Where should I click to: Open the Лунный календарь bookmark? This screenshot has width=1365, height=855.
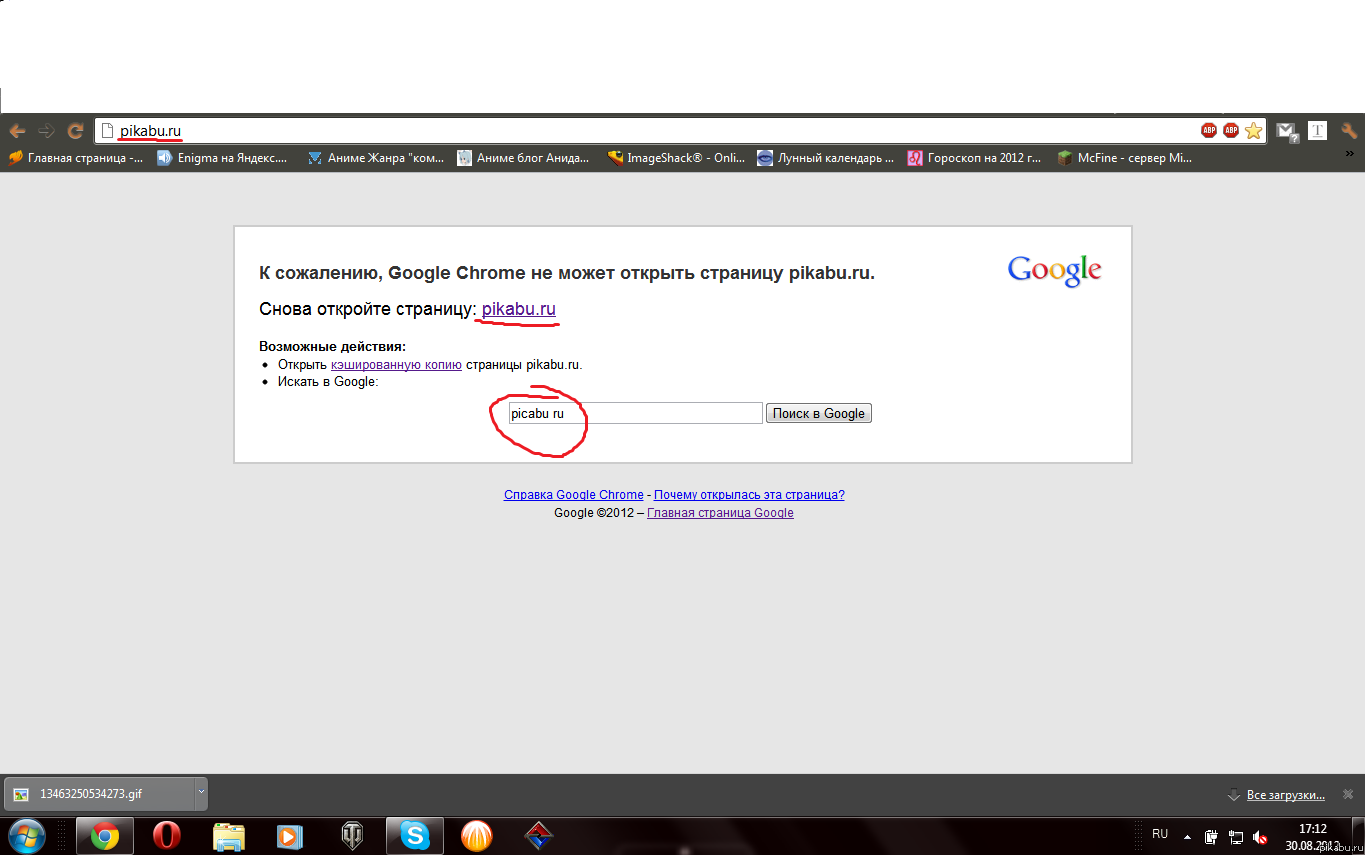(x=826, y=158)
